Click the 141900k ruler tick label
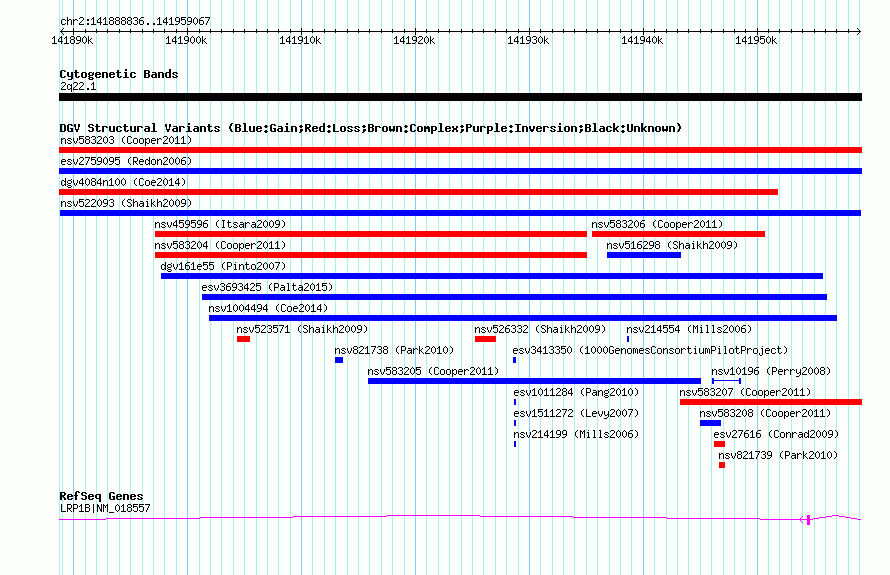Screen dimensions: 890x575 [x=186, y=40]
